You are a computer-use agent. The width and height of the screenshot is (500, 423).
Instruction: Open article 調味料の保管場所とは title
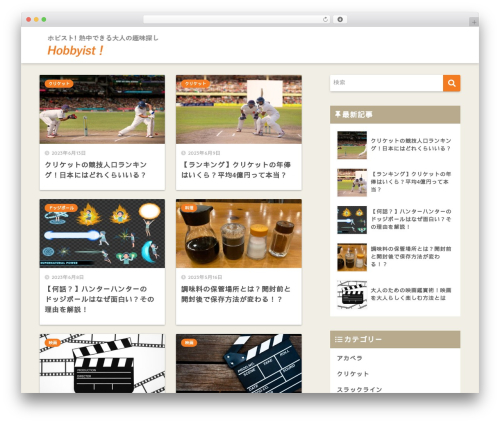(x=236, y=294)
